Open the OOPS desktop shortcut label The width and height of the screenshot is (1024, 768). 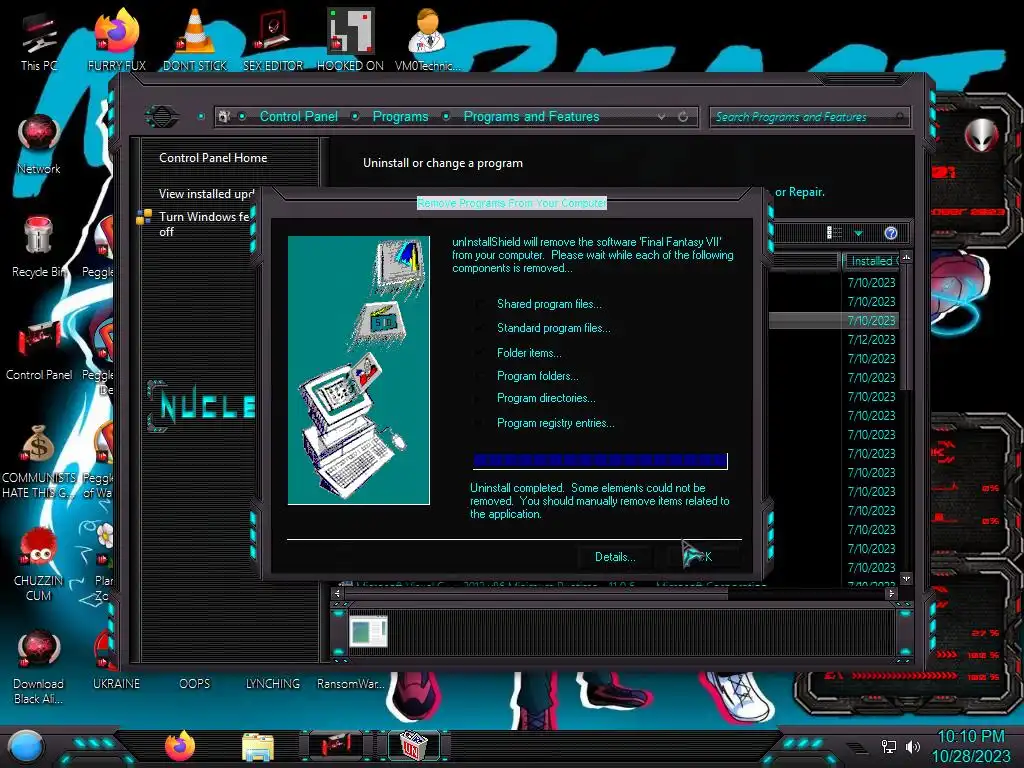(x=195, y=684)
